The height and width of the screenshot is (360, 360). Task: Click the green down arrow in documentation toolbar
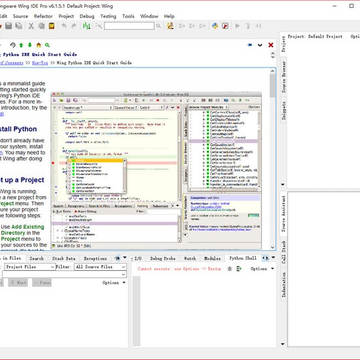[30, 45]
